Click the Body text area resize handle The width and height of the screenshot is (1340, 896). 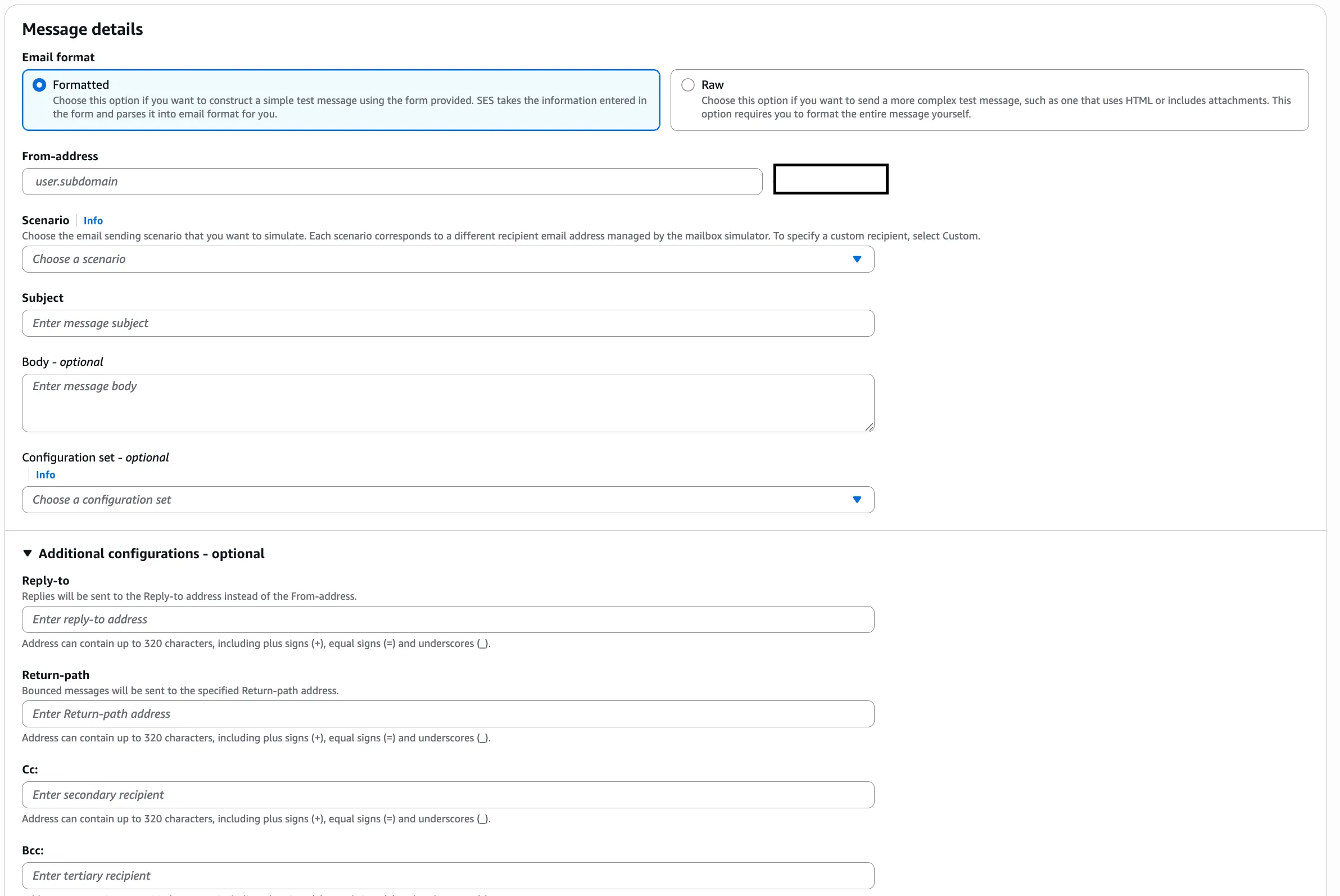[x=868, y=427]
